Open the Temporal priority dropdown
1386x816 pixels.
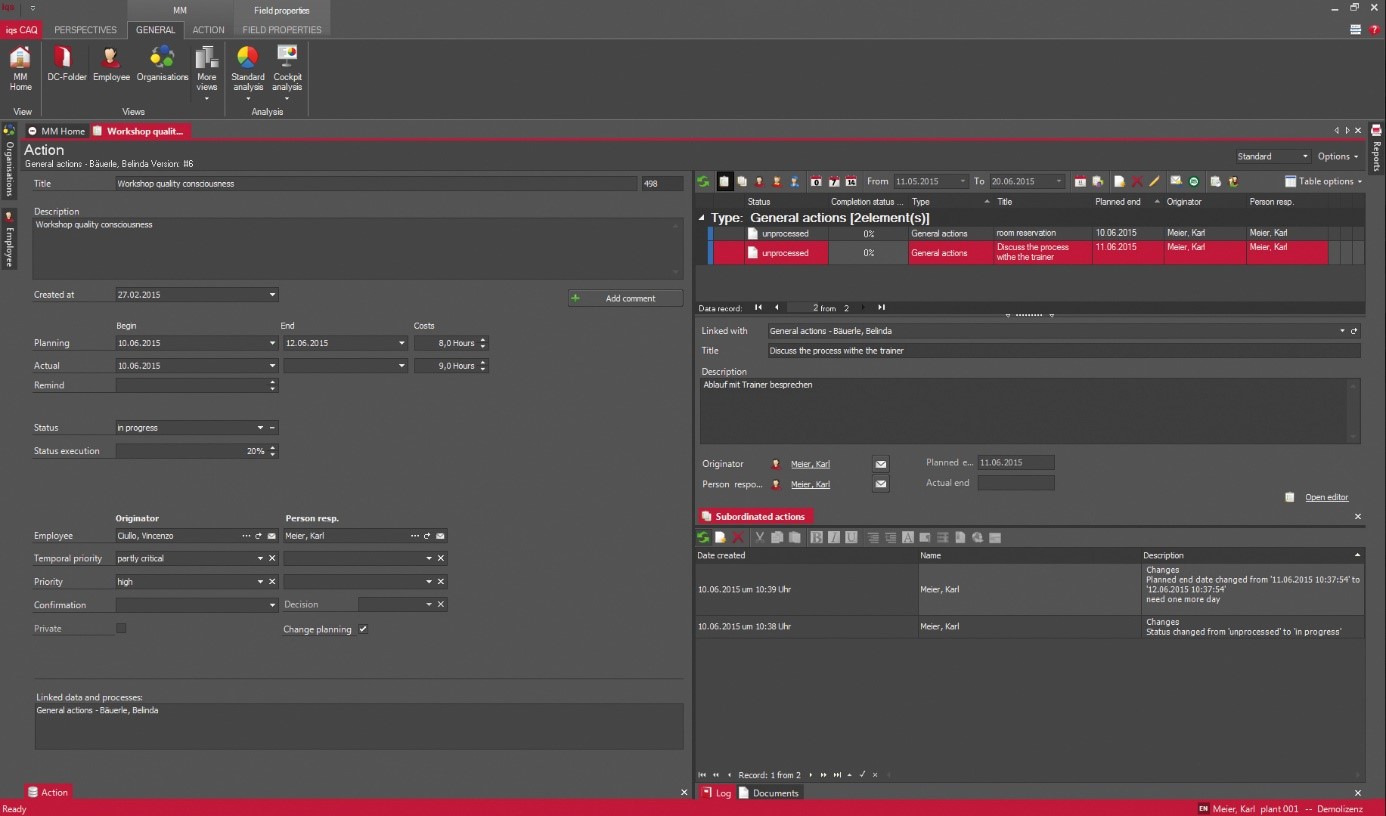point(260,559)
